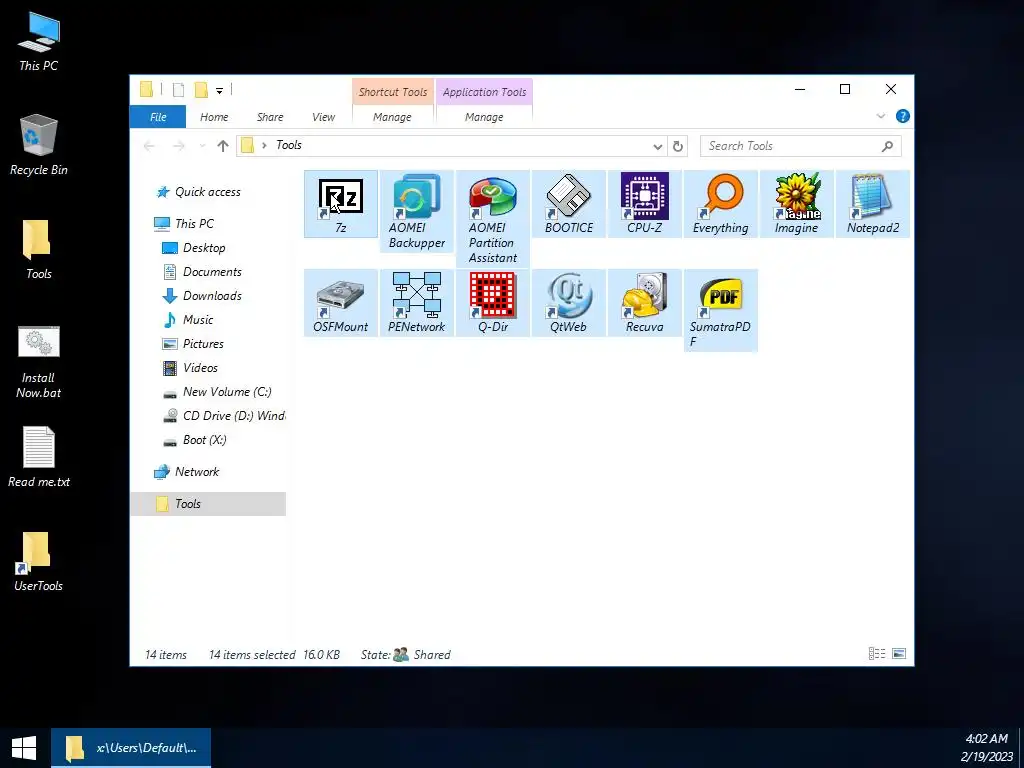Image resolution: width=1024 pixels, height=768 pixels.
Task: Click the search magnifier icon
Action: [887, 146]
